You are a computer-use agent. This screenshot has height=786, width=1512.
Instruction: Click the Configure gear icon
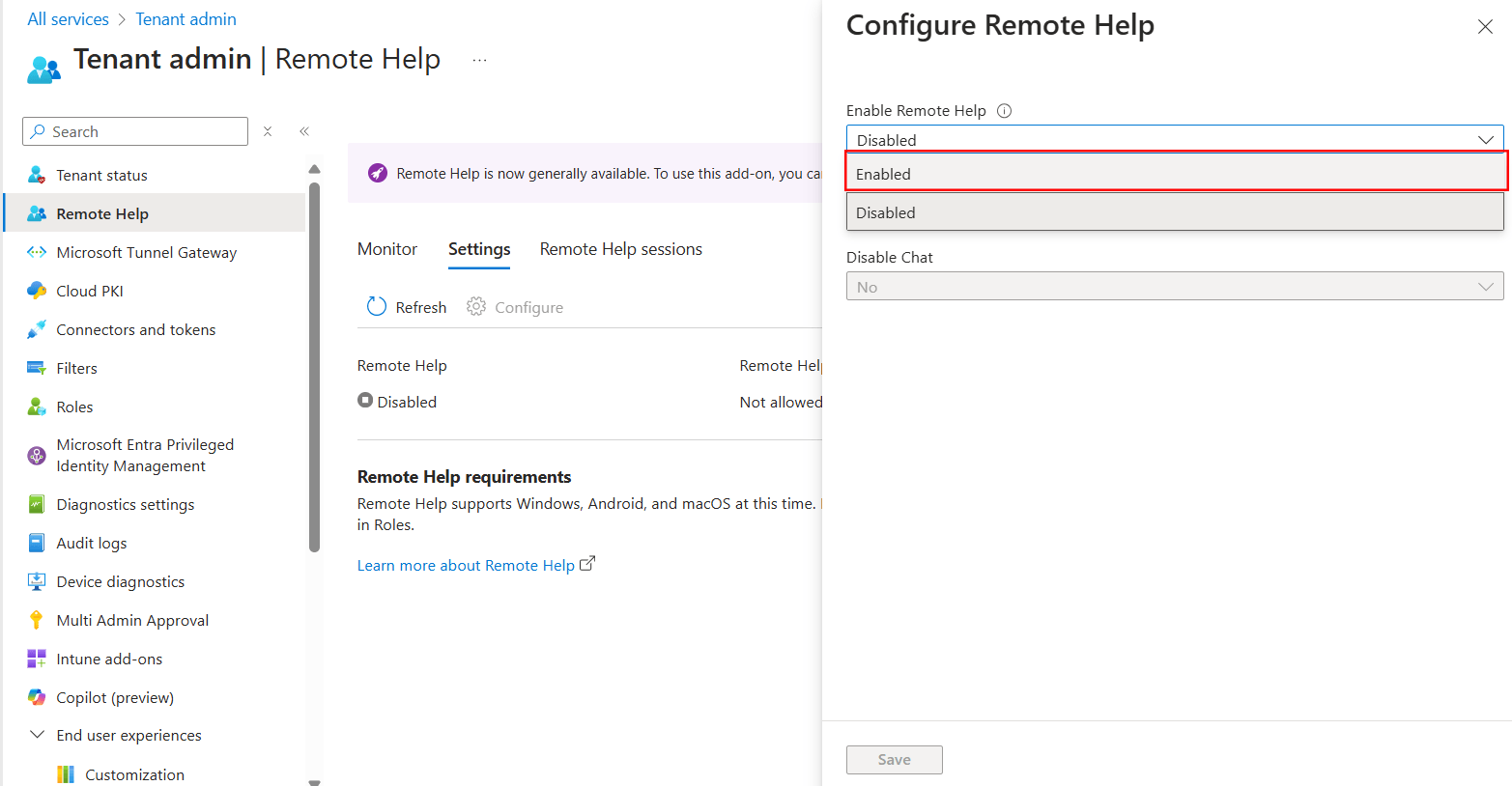pos(476,306)
